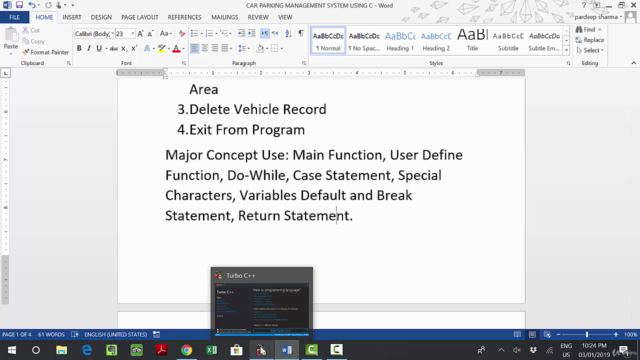This screenshot has height=360, width=640.
Task: Toggle underline formatting
Action: (x=99, y=49)
